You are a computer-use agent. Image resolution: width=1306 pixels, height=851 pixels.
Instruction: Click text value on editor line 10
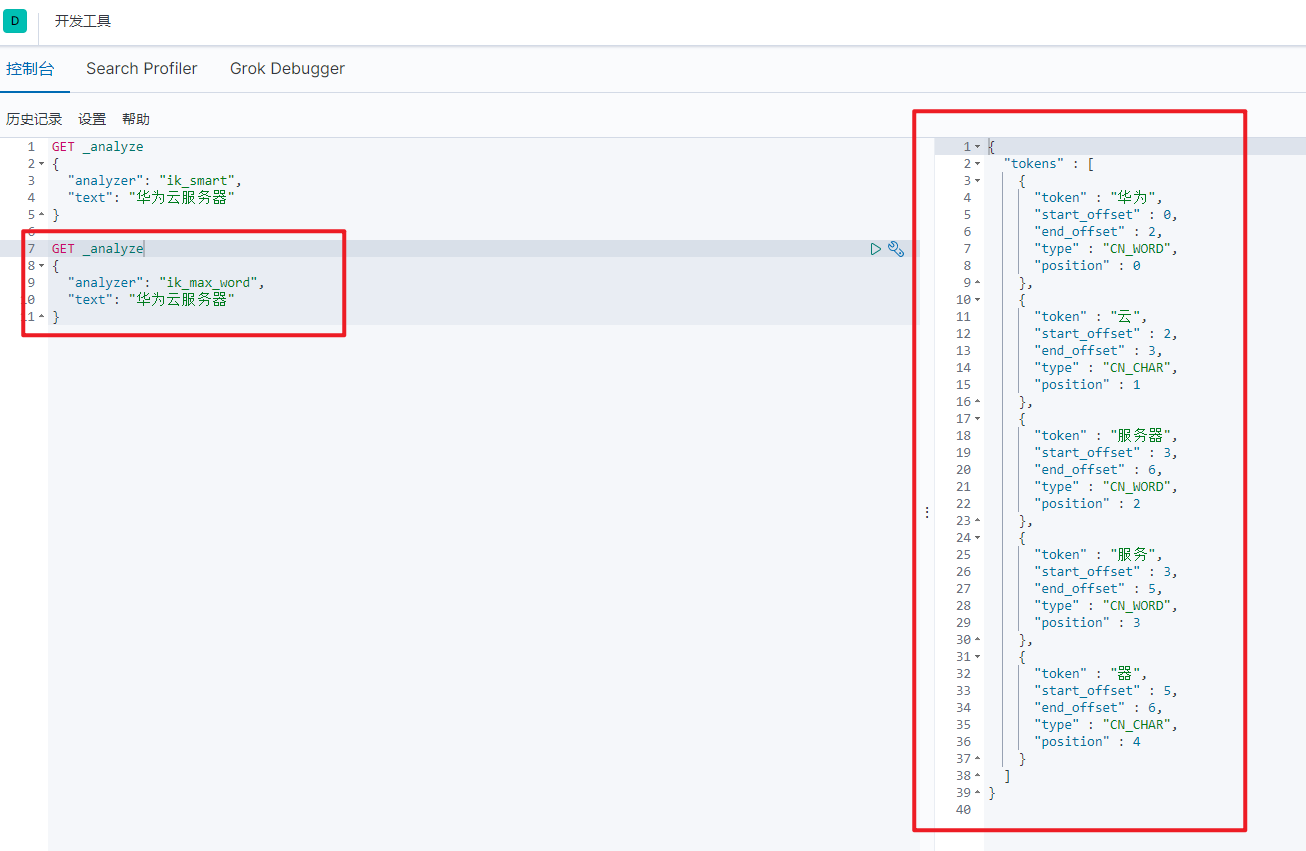pos(181,300)
